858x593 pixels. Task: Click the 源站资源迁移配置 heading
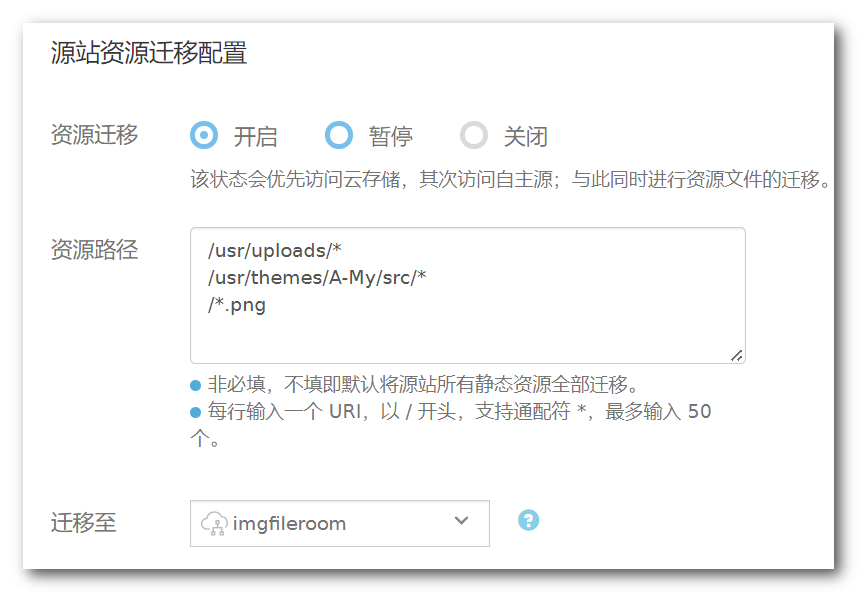click(x=149, y=53)
